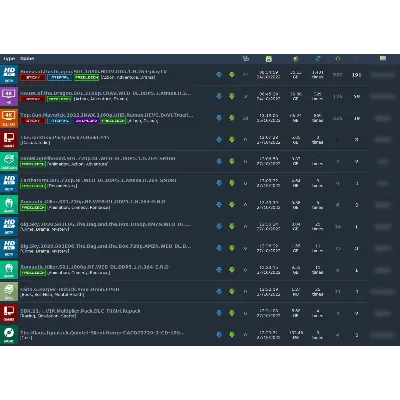This screenshot has height=400, width=400.
Task: Click the comments column header icon
Action: click(246, 59)
